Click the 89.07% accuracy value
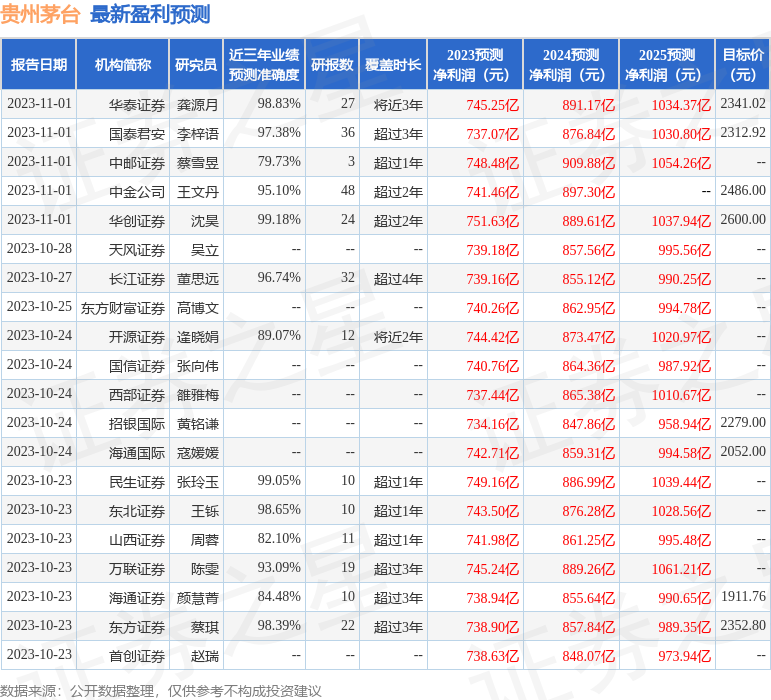771x700 pixels. pyautogui.click(x=279, y=336)
